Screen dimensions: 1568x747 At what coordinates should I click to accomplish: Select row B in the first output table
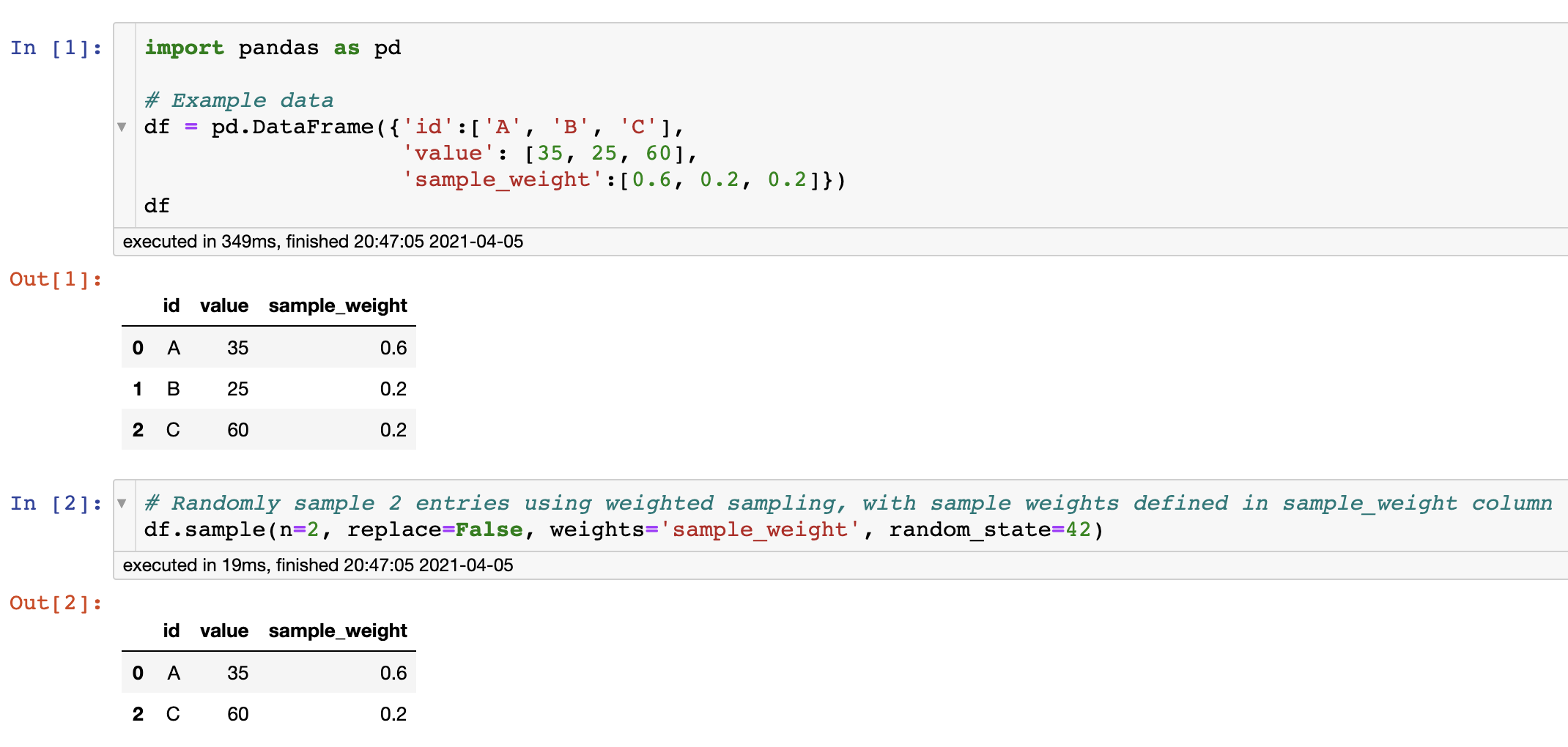point(174,389)
